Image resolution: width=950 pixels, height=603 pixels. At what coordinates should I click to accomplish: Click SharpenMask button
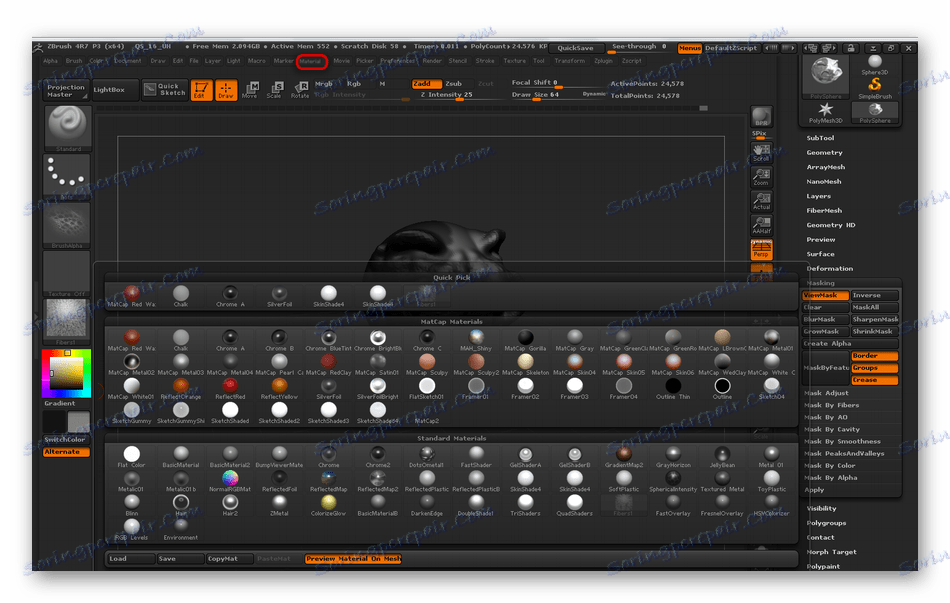coord(874,319)
